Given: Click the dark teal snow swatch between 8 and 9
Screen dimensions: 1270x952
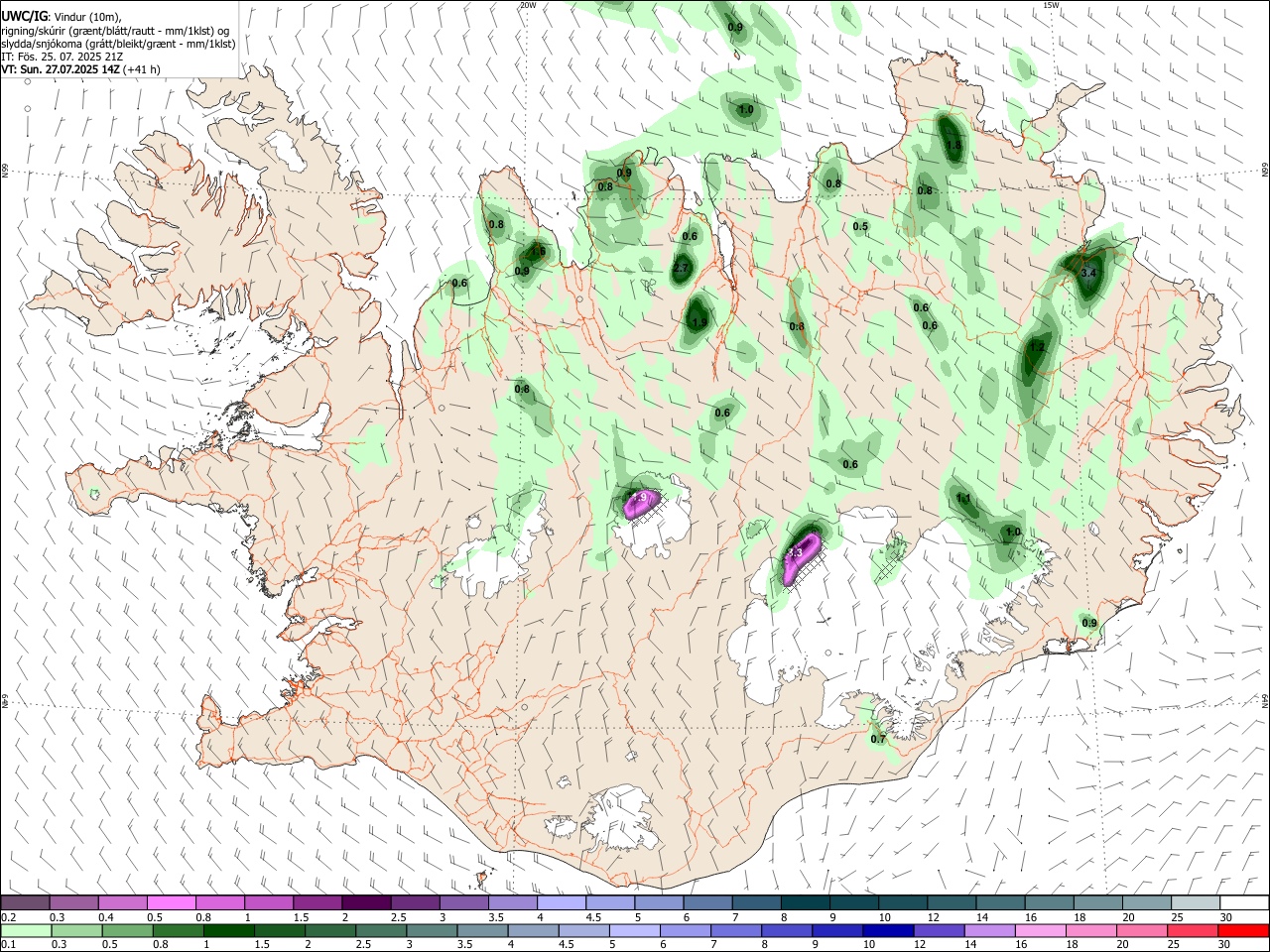Looking at the screenshot, I should click(805, 903).
